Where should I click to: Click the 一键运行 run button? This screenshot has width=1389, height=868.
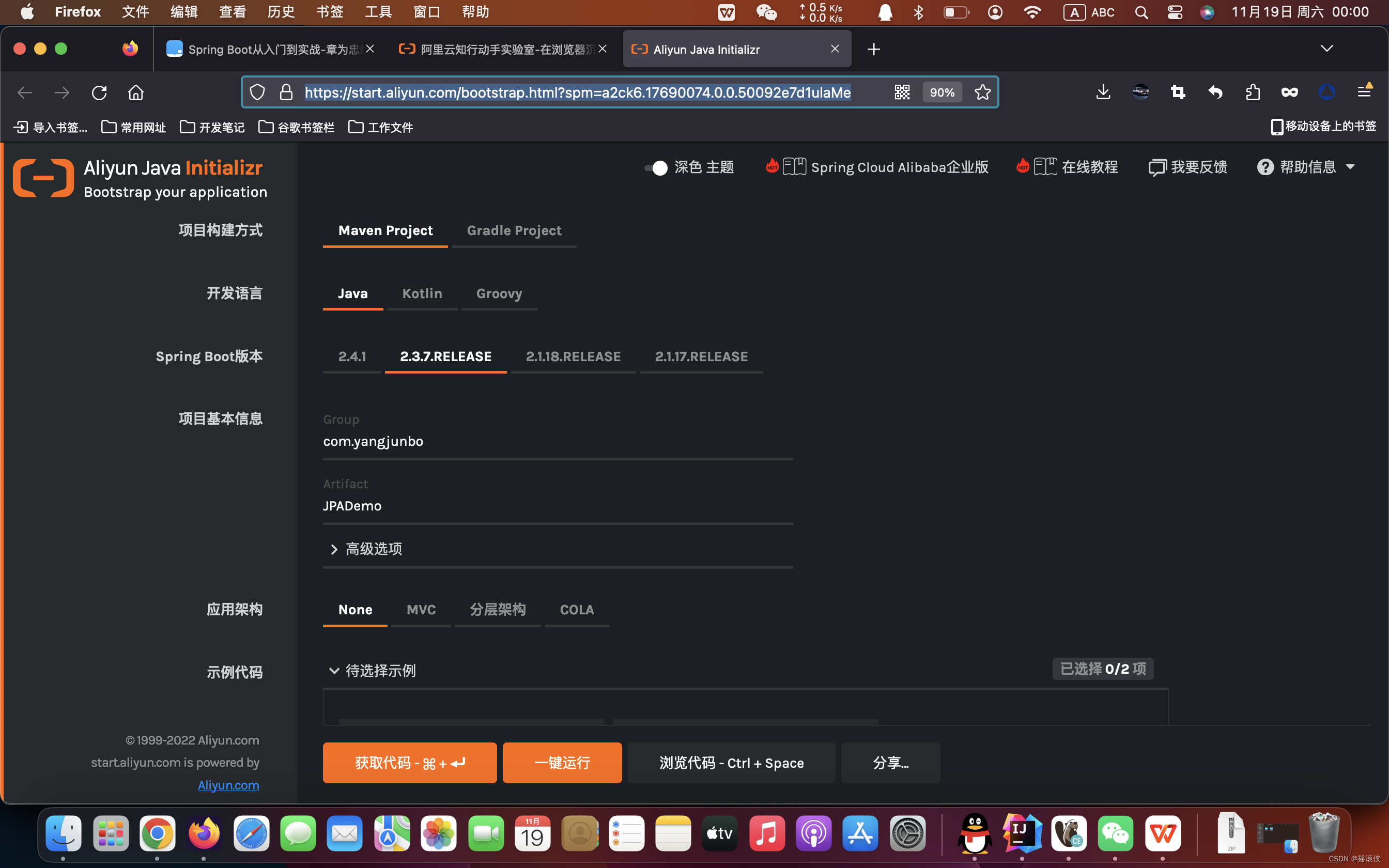[561, 763]
